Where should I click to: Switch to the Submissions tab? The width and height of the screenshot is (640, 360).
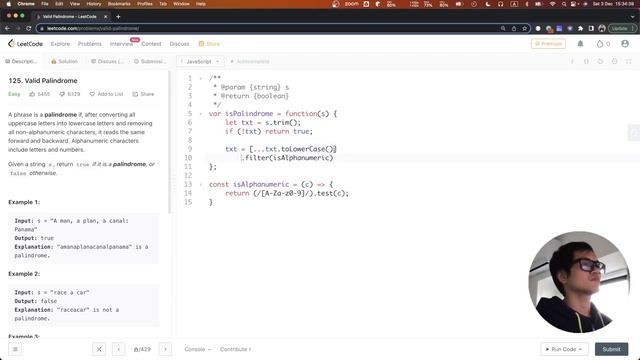[x=149, y=61]
